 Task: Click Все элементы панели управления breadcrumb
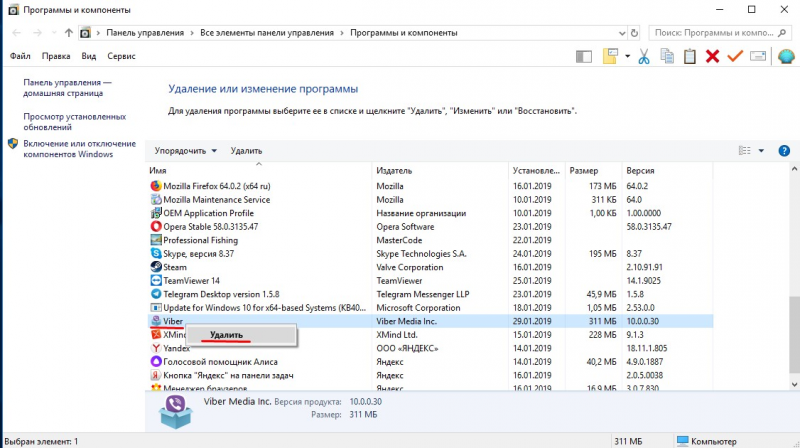(267, 33)
